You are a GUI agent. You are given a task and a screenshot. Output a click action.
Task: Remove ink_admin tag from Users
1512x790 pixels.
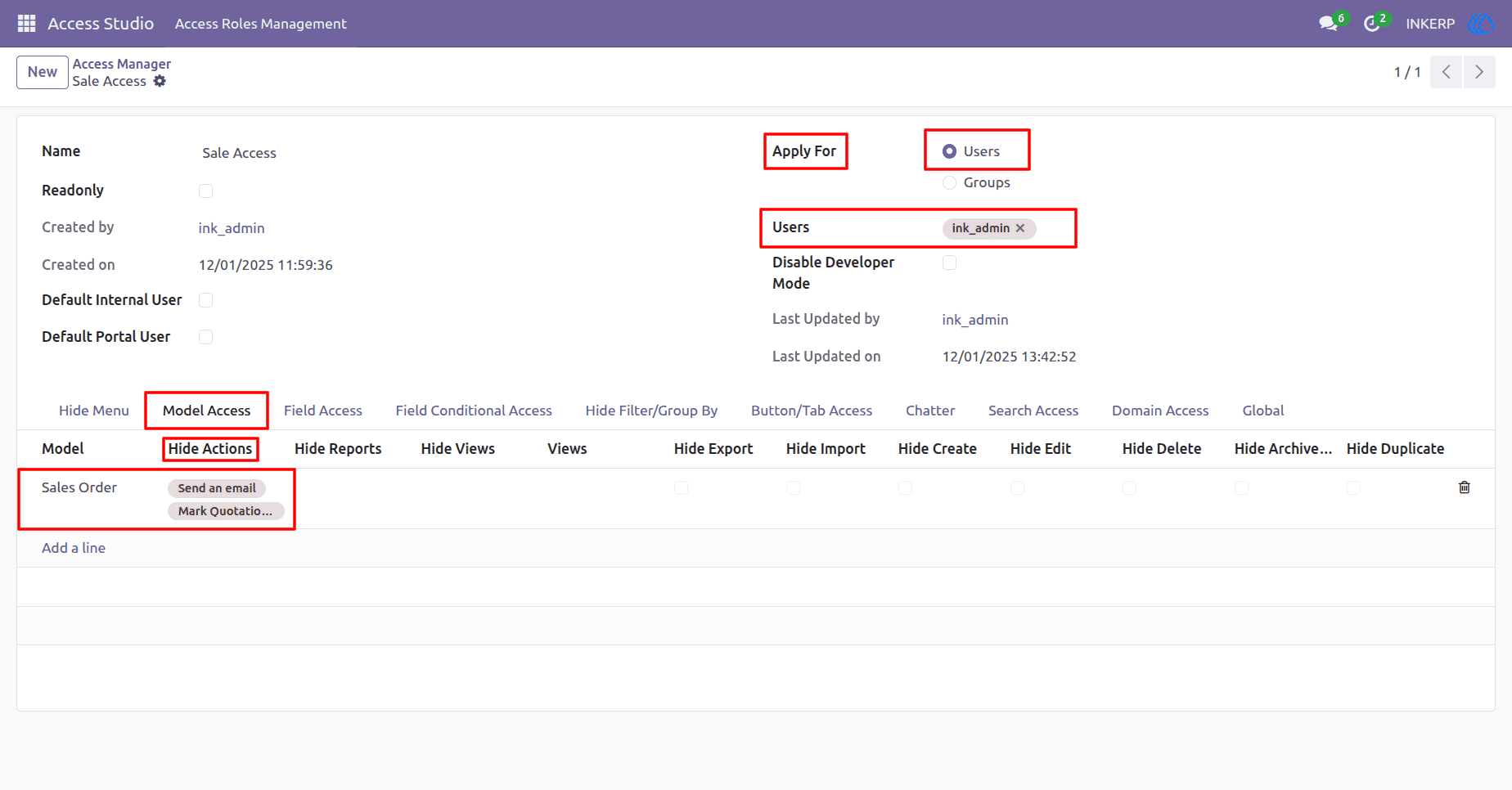tap(1020, 228)
